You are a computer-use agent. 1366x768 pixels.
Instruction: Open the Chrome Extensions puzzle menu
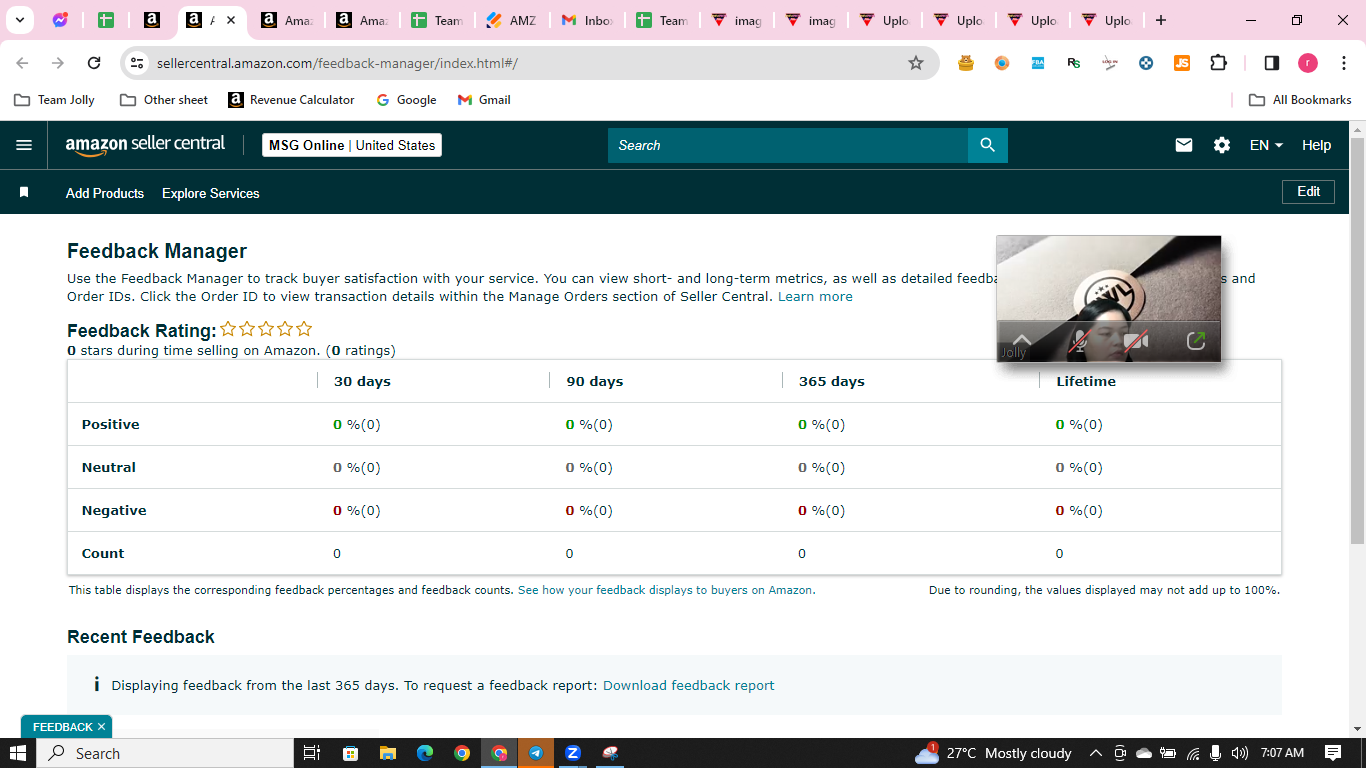pyautogui.click(x=1218, y=63)
